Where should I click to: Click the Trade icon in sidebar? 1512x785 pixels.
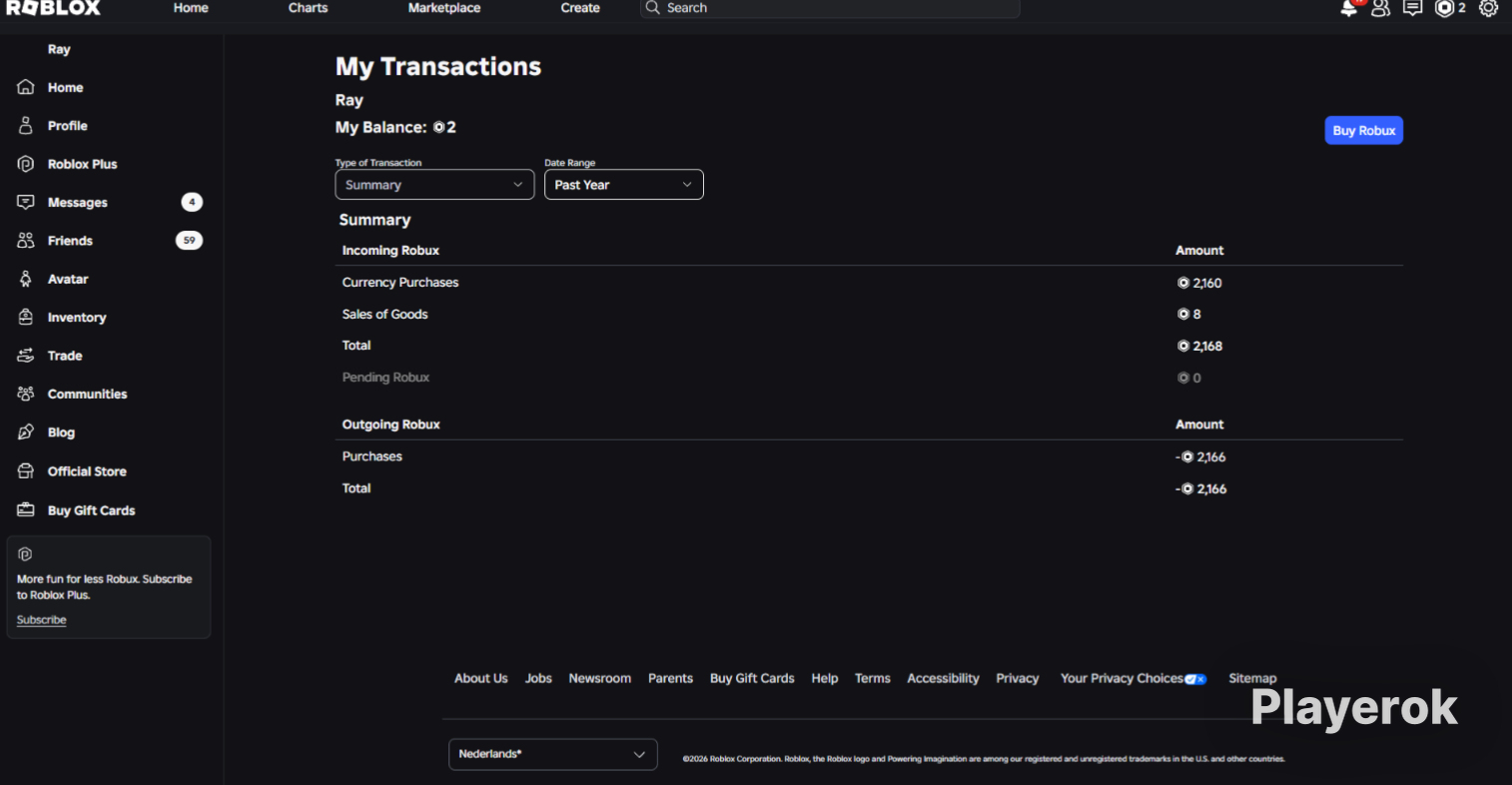tap(26, 356)
